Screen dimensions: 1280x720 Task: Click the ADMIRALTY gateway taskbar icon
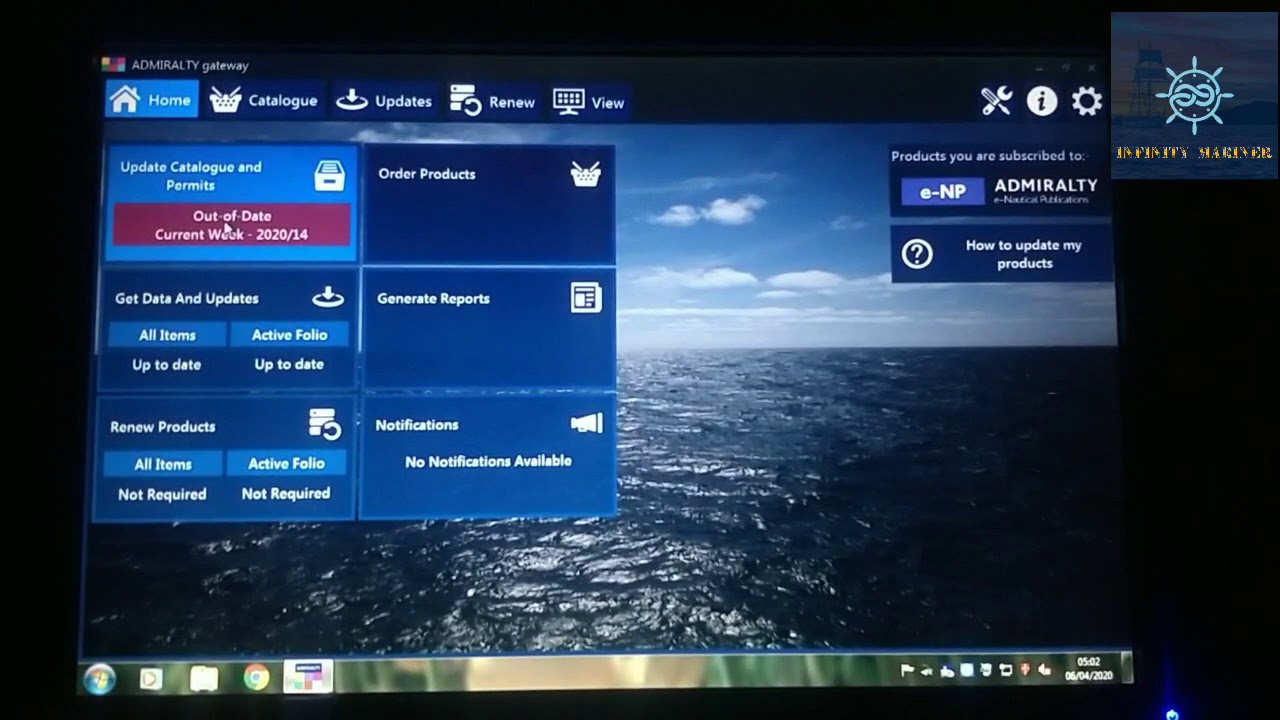click(x=308, y=677)
